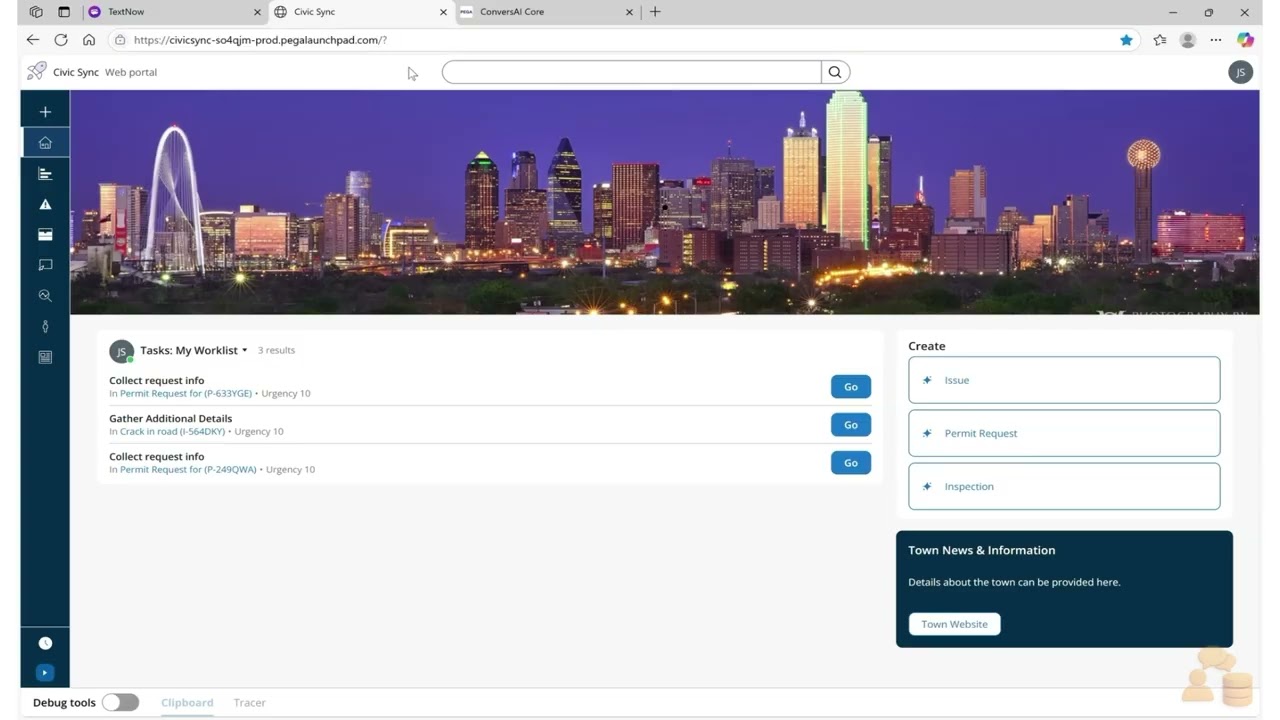Click the Town Website button
This screenshot has width=1280, height=720.
point(954,624)
